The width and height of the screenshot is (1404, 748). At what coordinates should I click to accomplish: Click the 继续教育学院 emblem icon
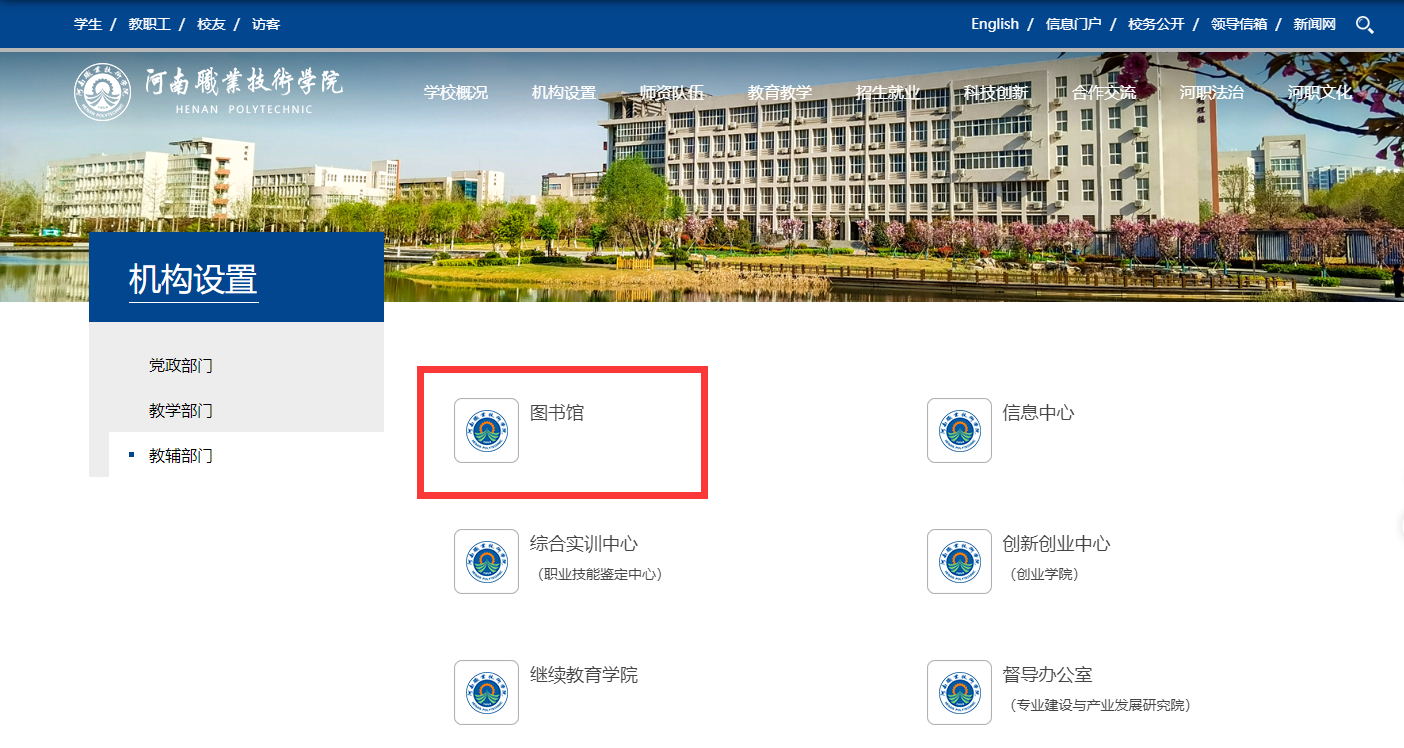click(486, 692)
